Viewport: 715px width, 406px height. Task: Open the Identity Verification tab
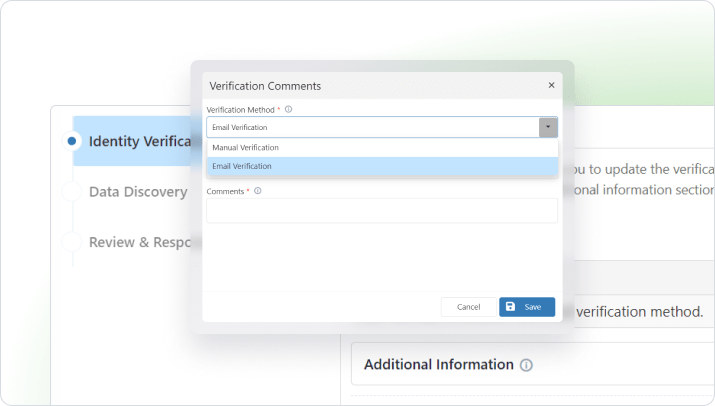pyautogui.click(x=140, y=141)
